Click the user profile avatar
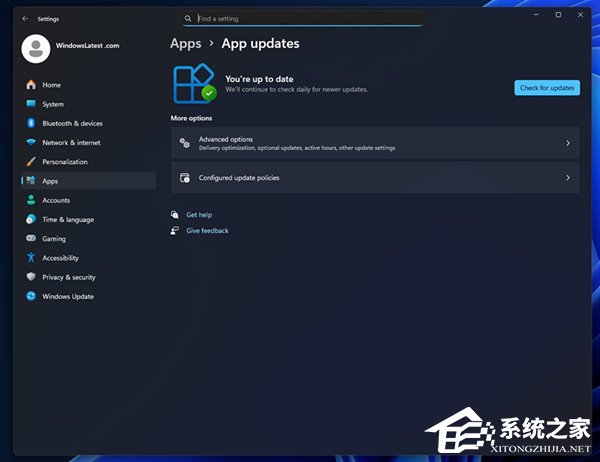Screen dimensions: 600x462 pyautogui.click(x=36, y=49)
